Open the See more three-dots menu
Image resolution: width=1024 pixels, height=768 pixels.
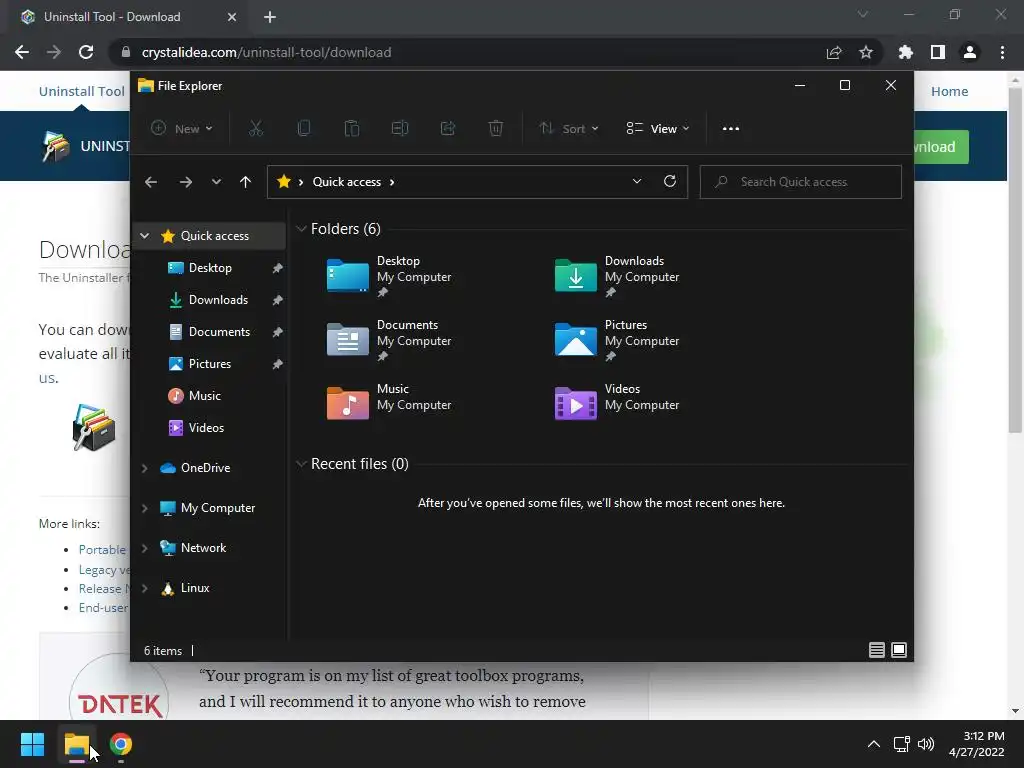point(731,129)
